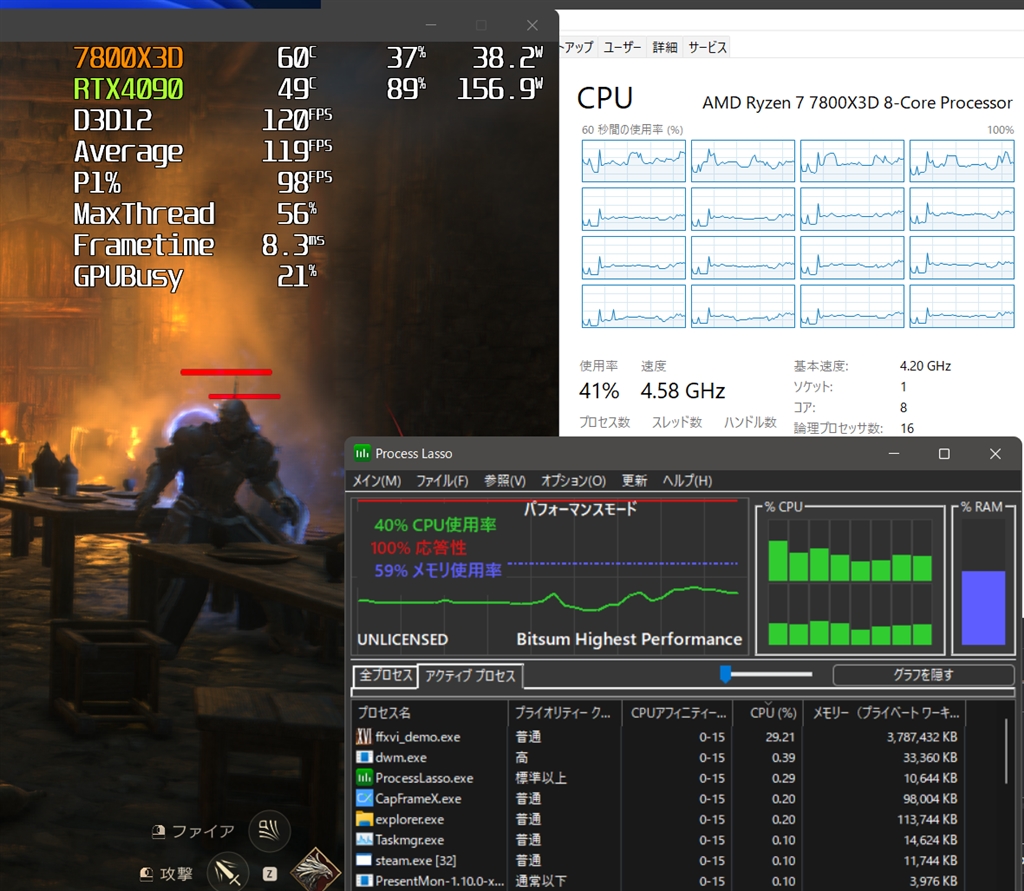Screen dimensions: 1024x891
Task: Select the steam.exe process icon
Action: (x=364, y=860)
